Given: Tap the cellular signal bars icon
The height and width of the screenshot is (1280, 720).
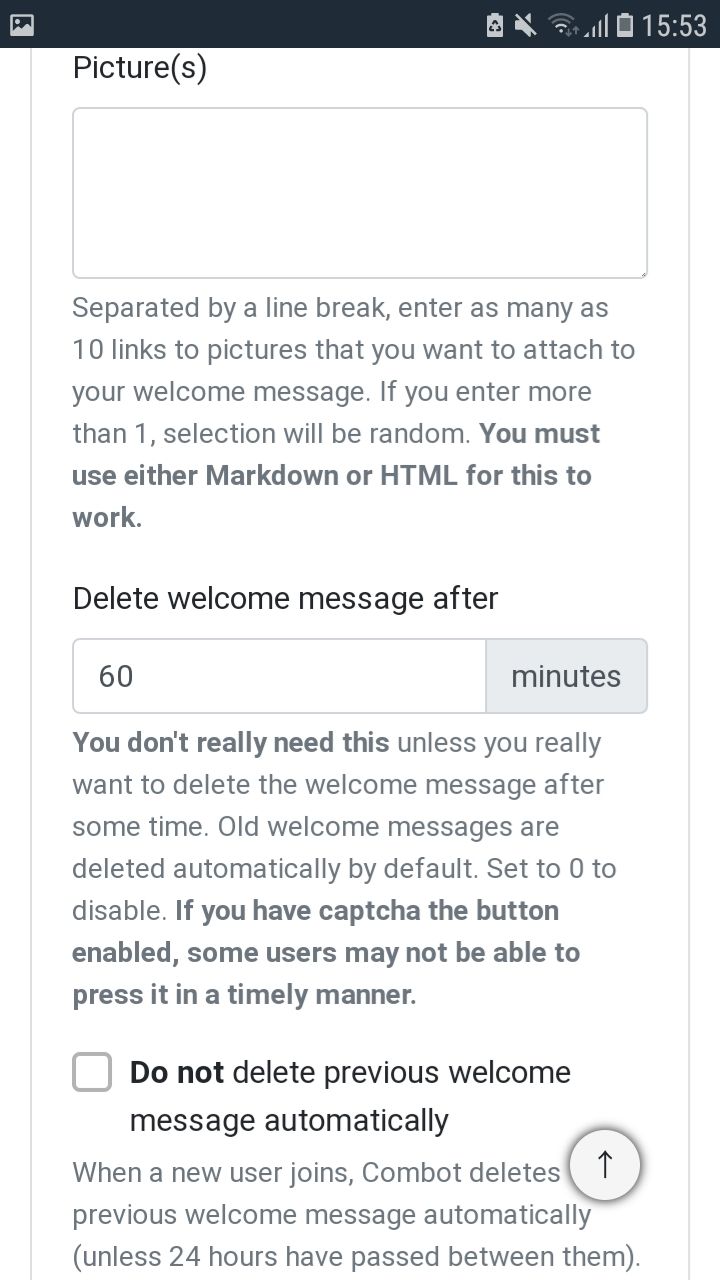Looking at the screenshot, I should [597, 25].
